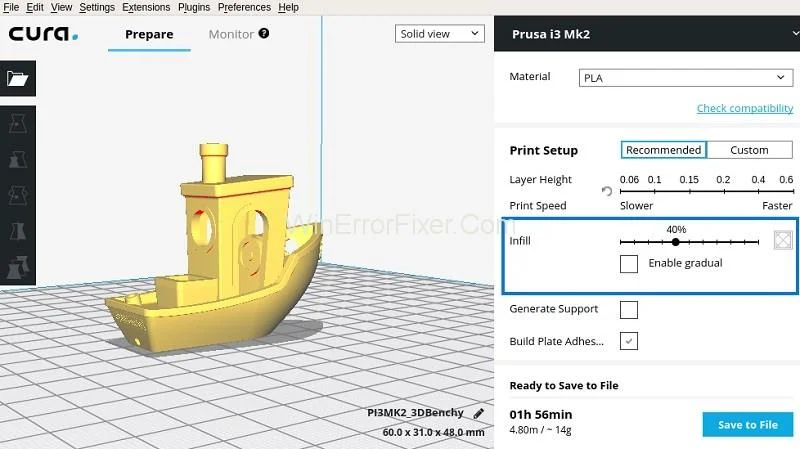This screenshot has height=449, width=800.
Task: Click the 60.0 x 31.0 x 48.0 mm dimensions
Action: pyautogui.click(x=433, y=432)
